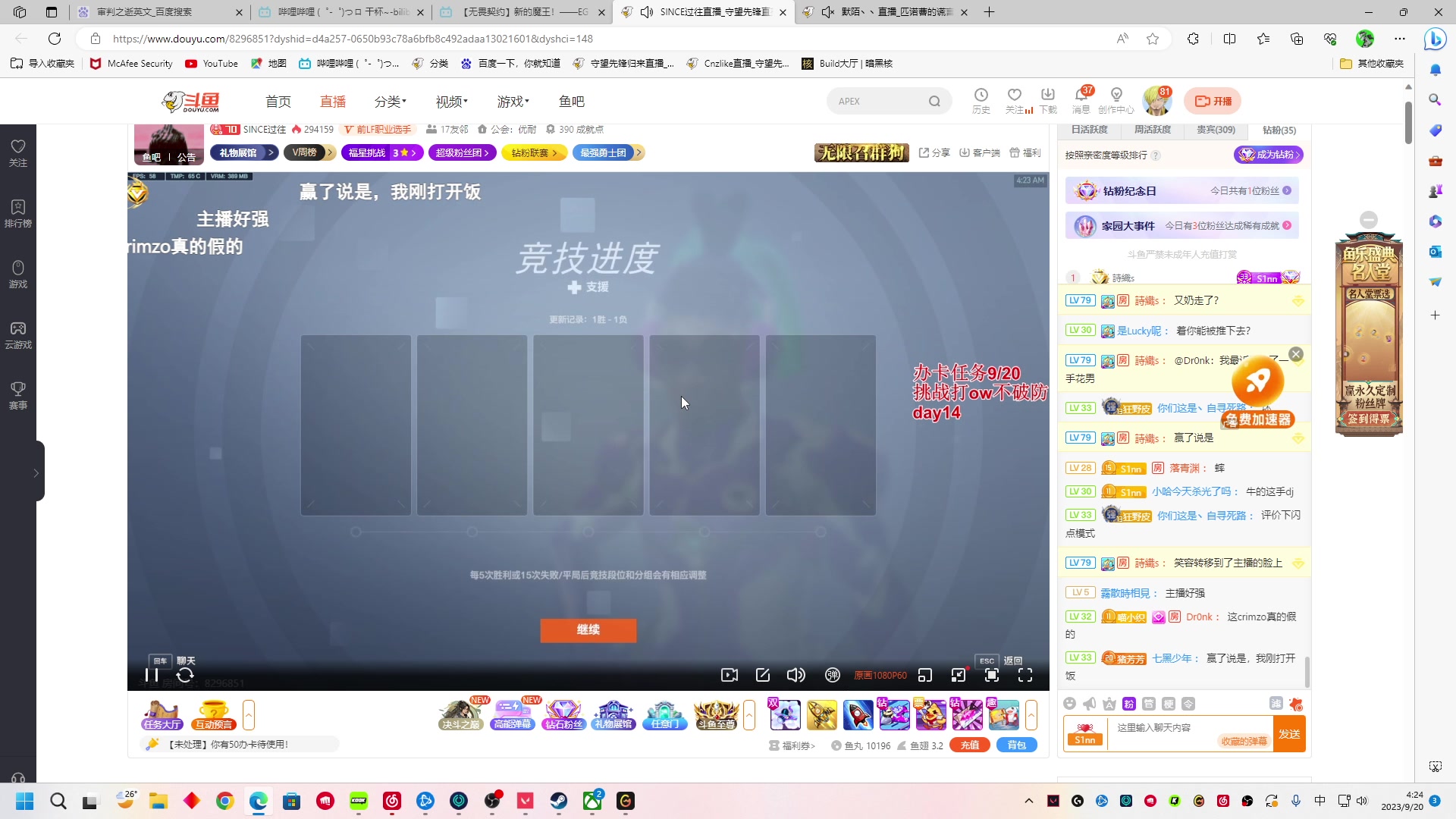Select the 决斗之巅 gift icon

(461, 714)
